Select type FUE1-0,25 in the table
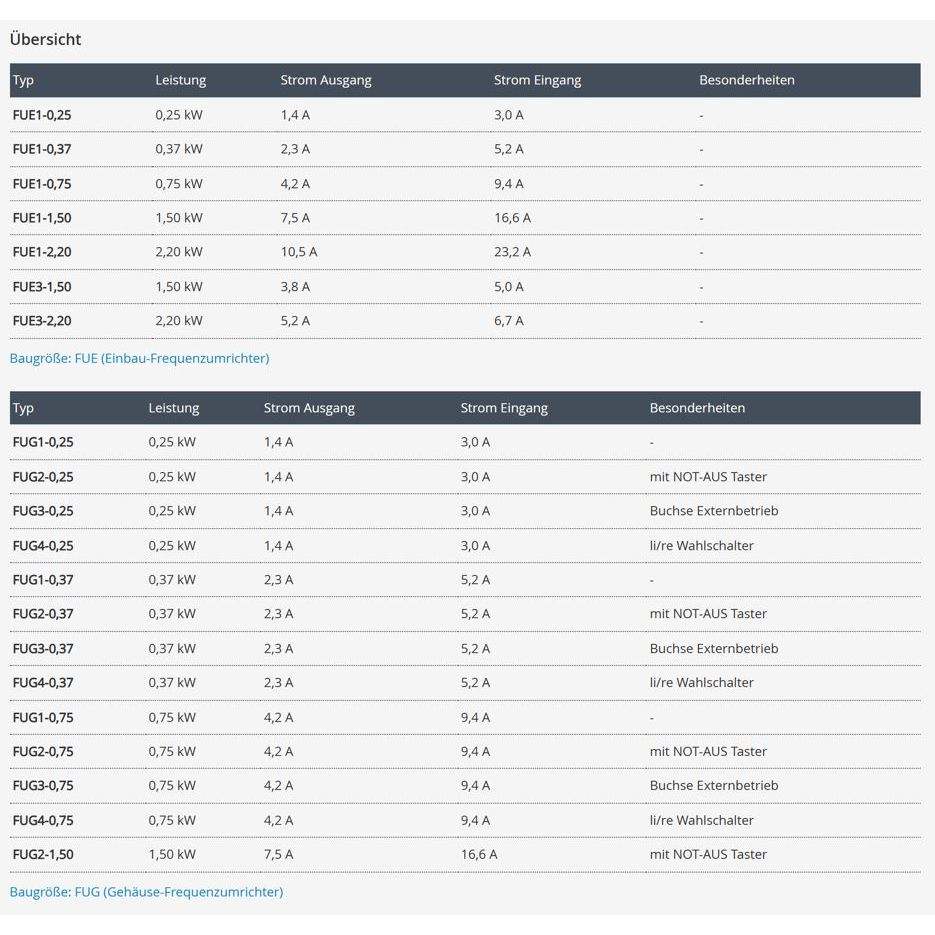Viewport: 935px width, 935px height. tap(42, 115)
